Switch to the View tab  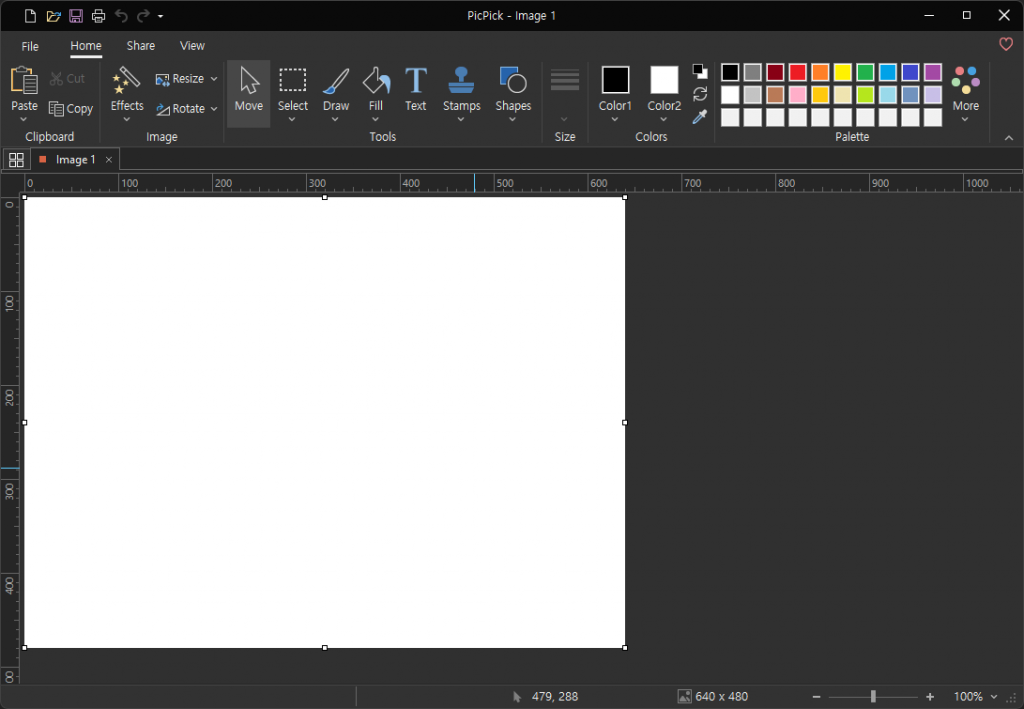coord(192,46)
